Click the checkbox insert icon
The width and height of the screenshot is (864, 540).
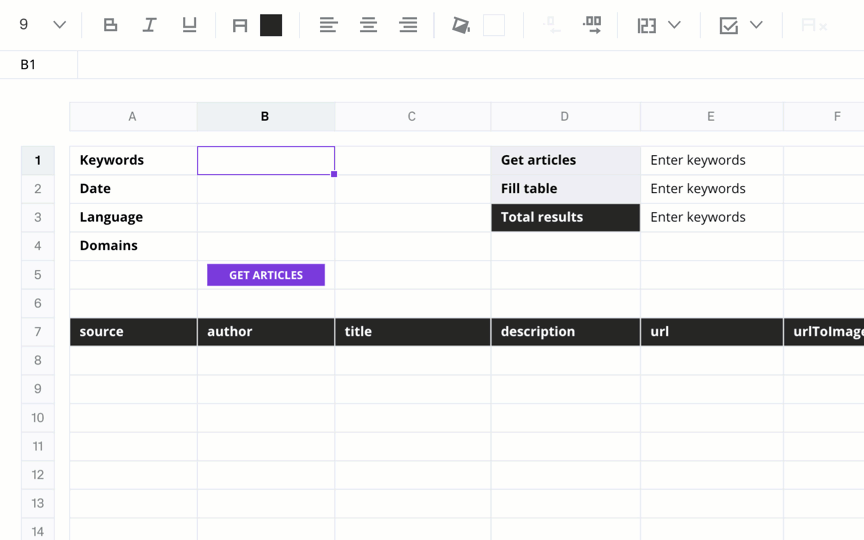pyautogui.click(x=728, y=25)
